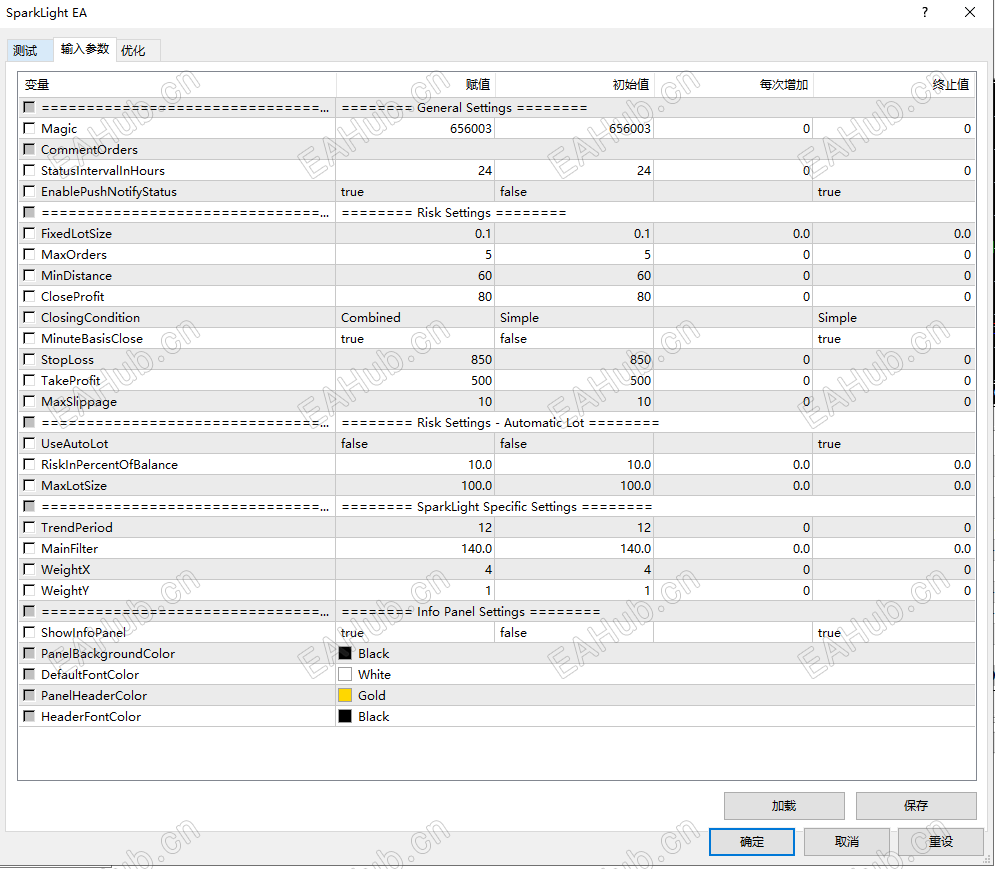
Task: Close the SparkLight EA dialog
Action: [970, 12]
